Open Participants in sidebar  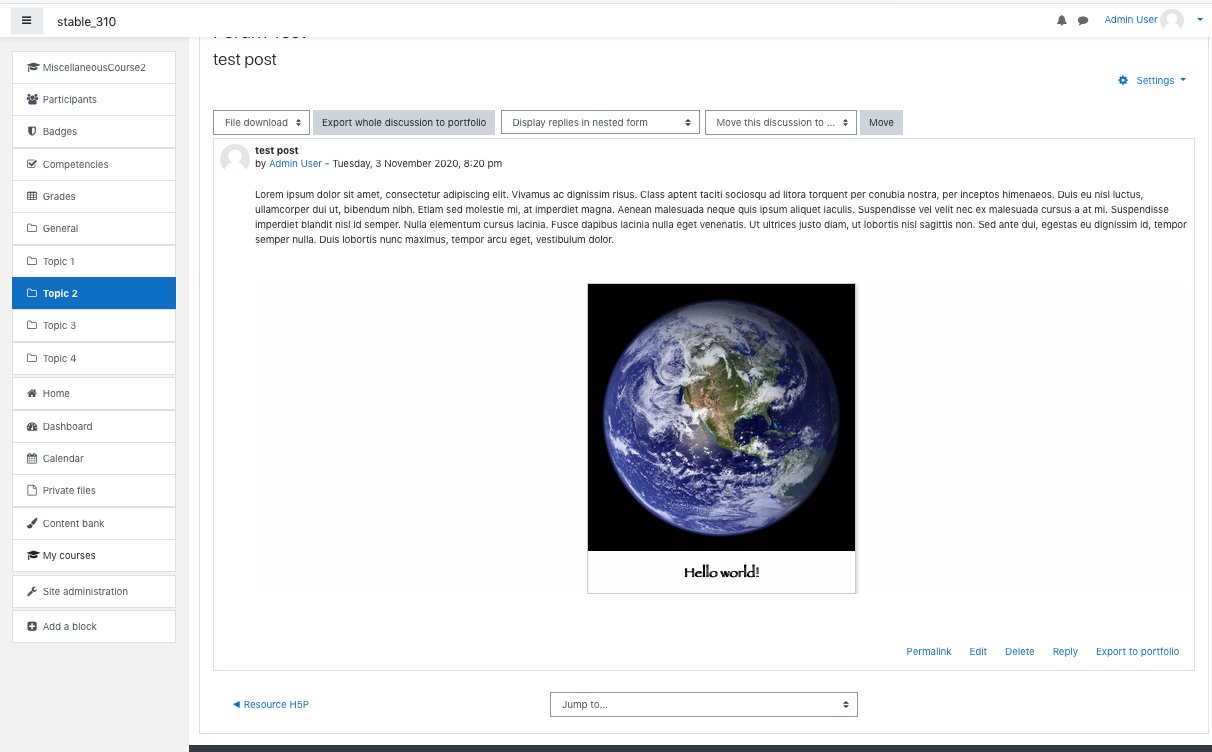(x=94, y=99)
